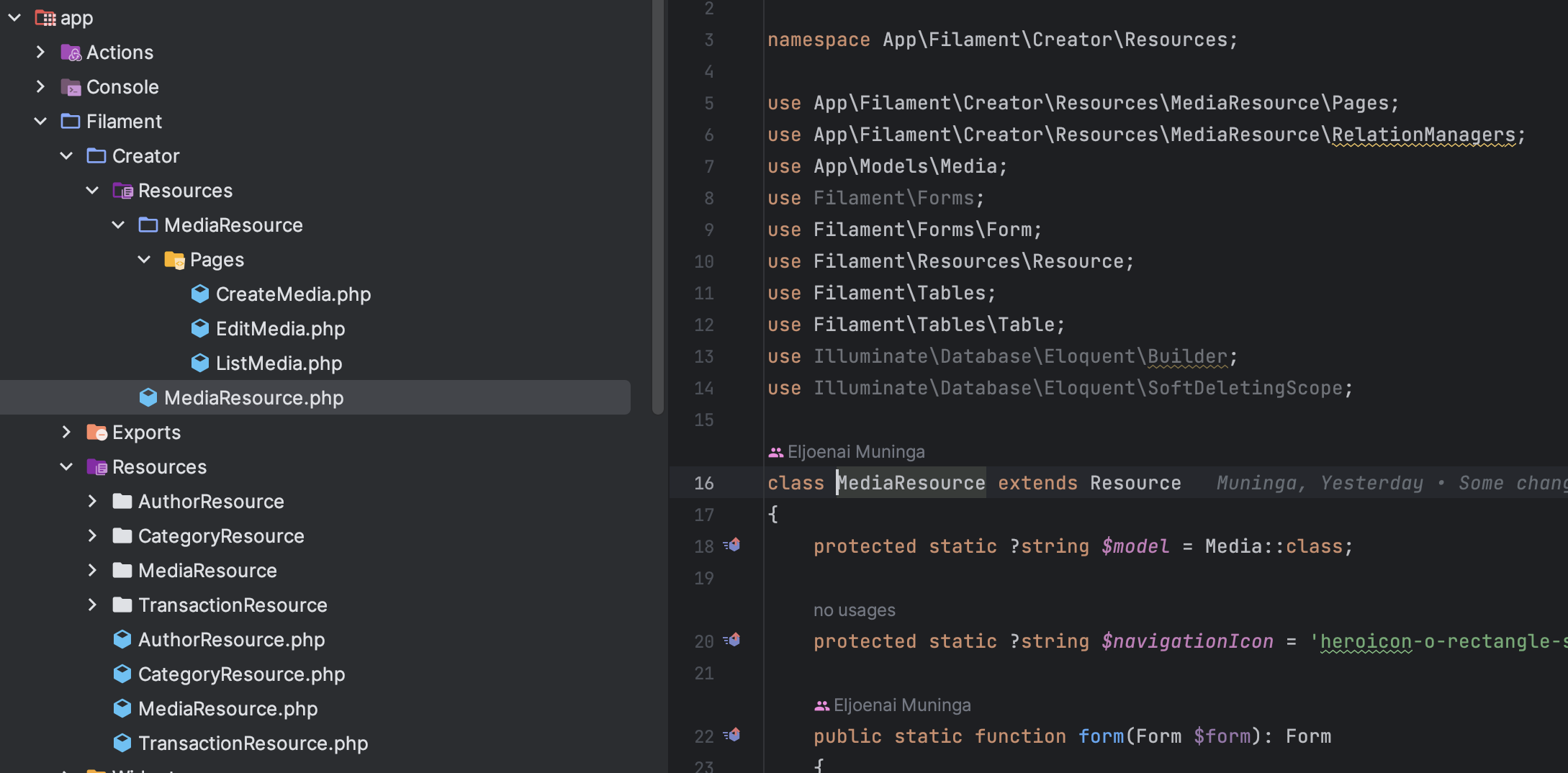
Task: Expand the Exports folder
Action: [67, 433]
